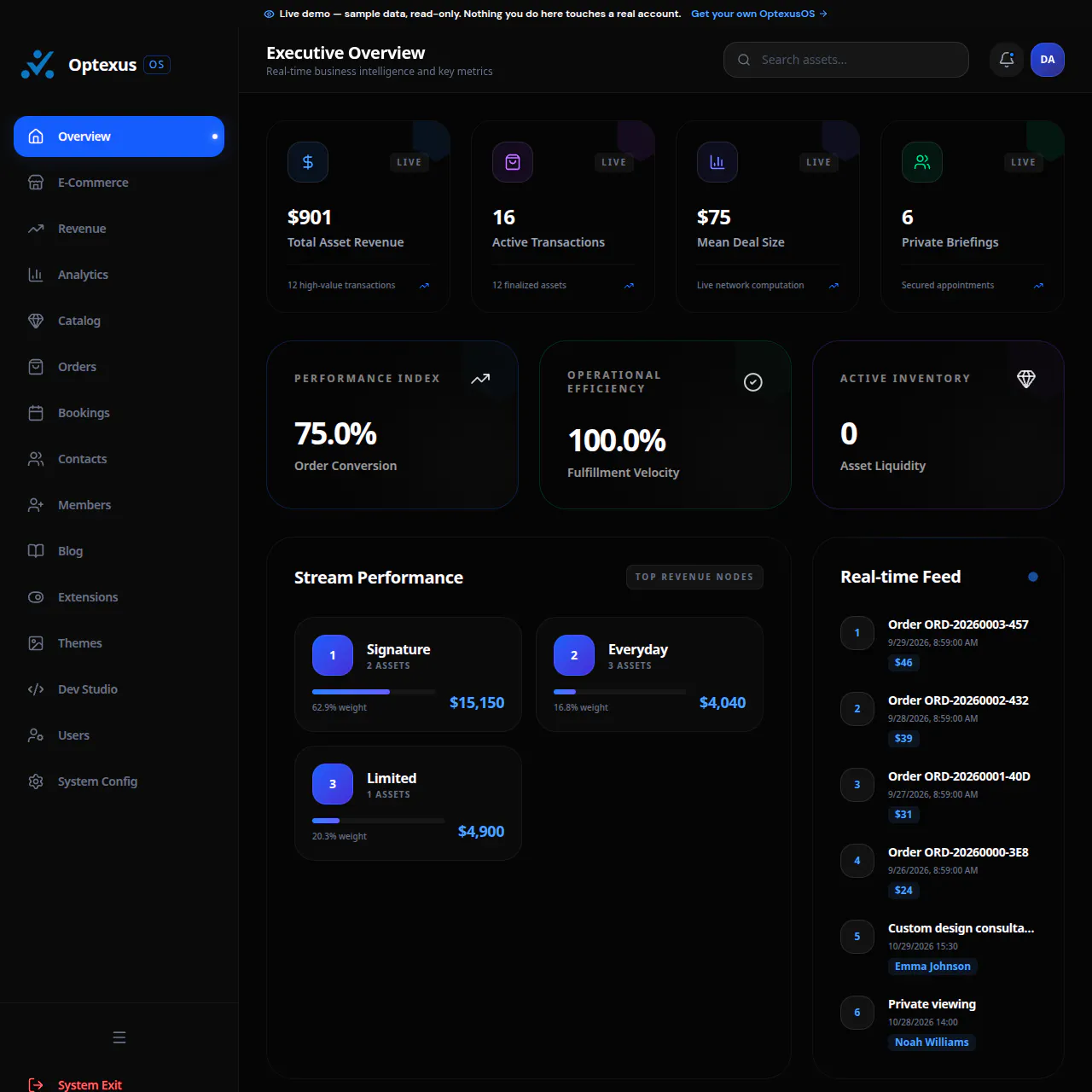
Task: Click the eye icon in the live demo banner
Action: tap(269, 14)
